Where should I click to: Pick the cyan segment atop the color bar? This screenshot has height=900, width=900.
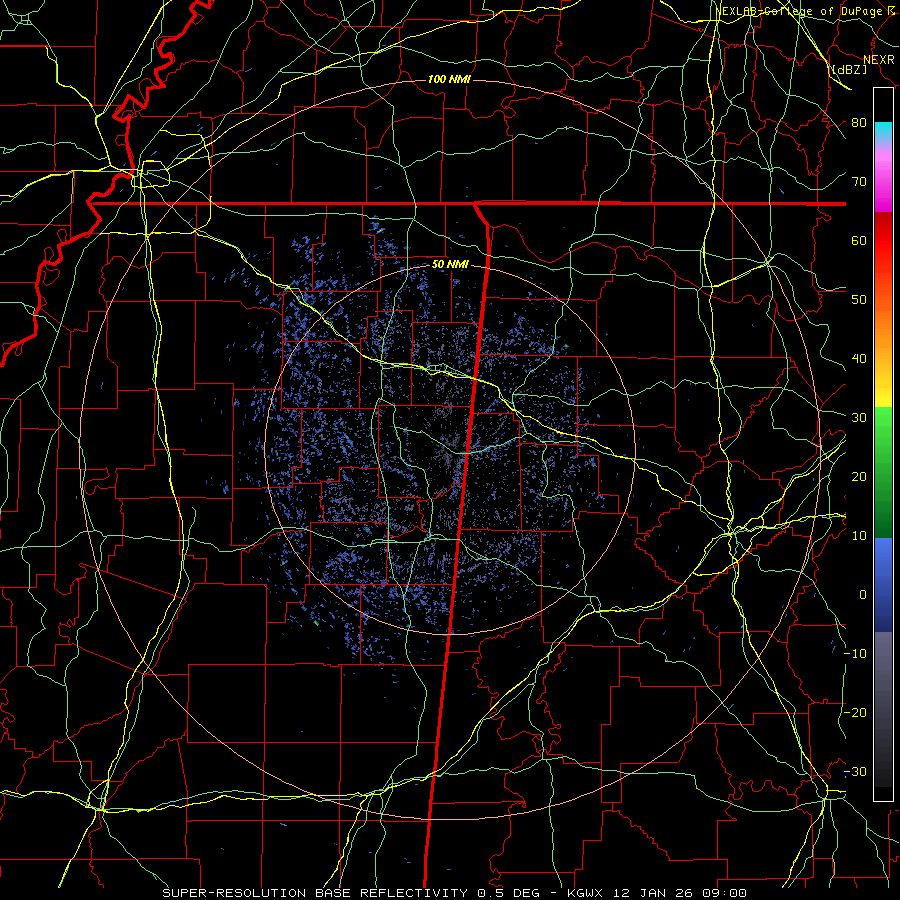point(883,132)
